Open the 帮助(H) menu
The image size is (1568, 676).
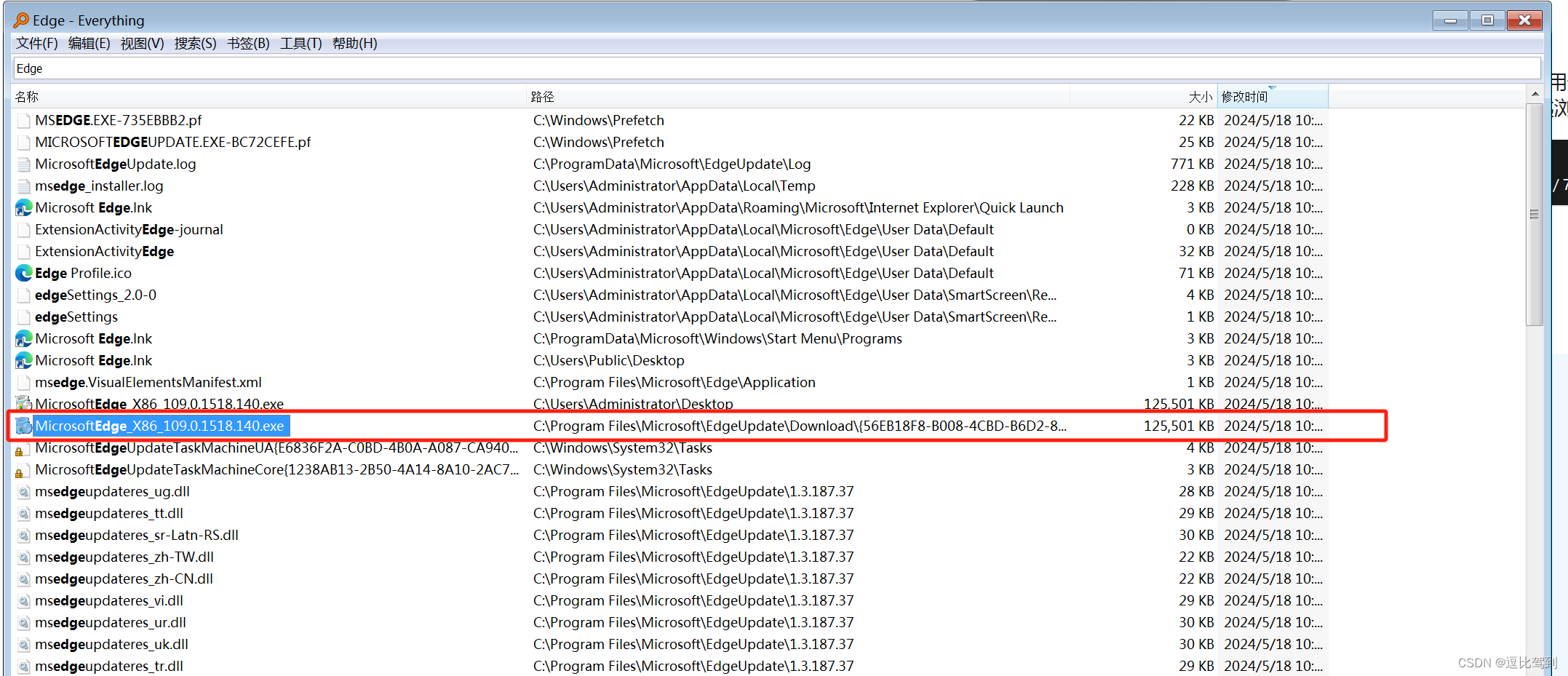[x=355, y=44]
